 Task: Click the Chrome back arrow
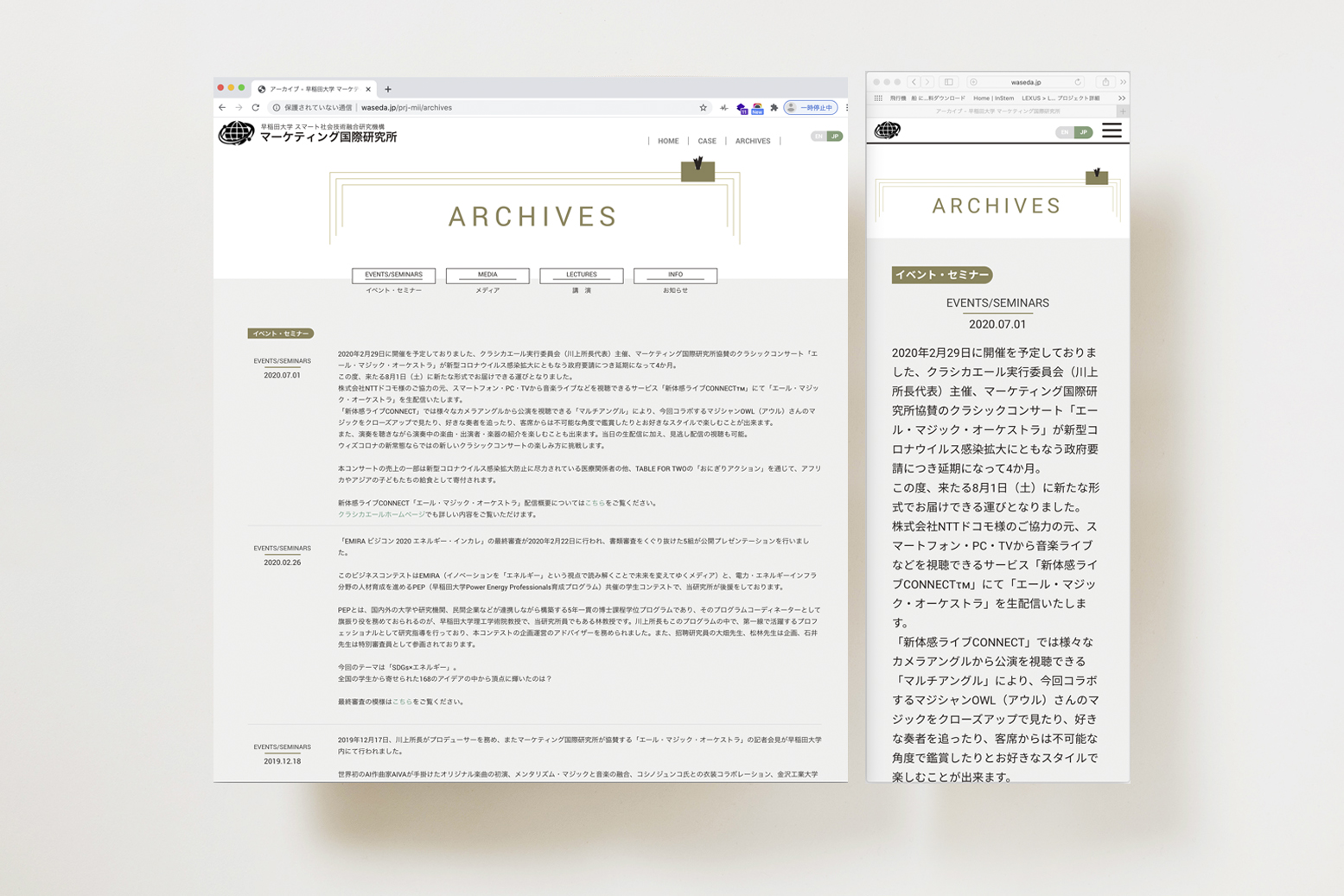click(x=222, y=108)
